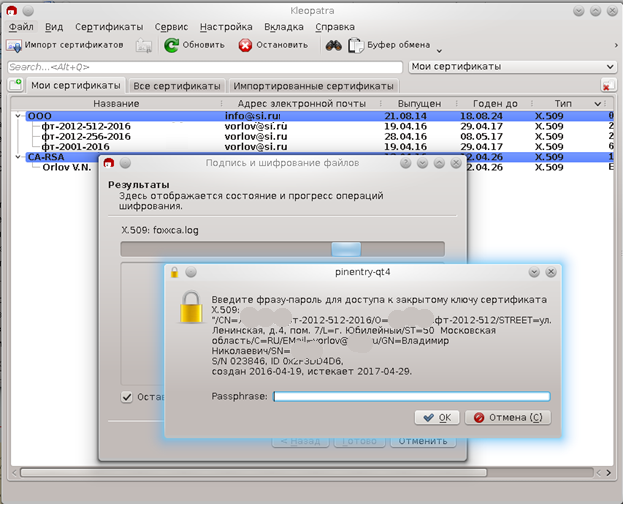This screenshot has height=505, width=624.
Task: Sort by Адрес электронной почты column
Action: 301,103
